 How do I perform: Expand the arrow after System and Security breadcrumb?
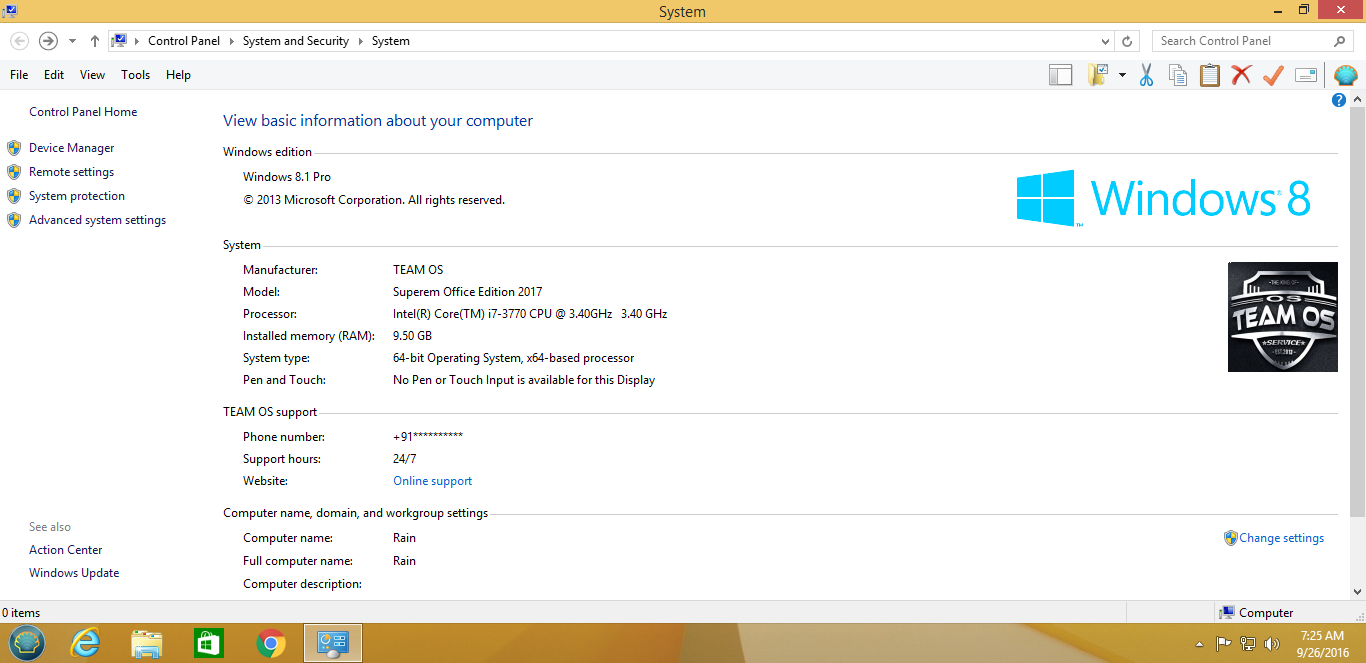(x=361, y=41)
